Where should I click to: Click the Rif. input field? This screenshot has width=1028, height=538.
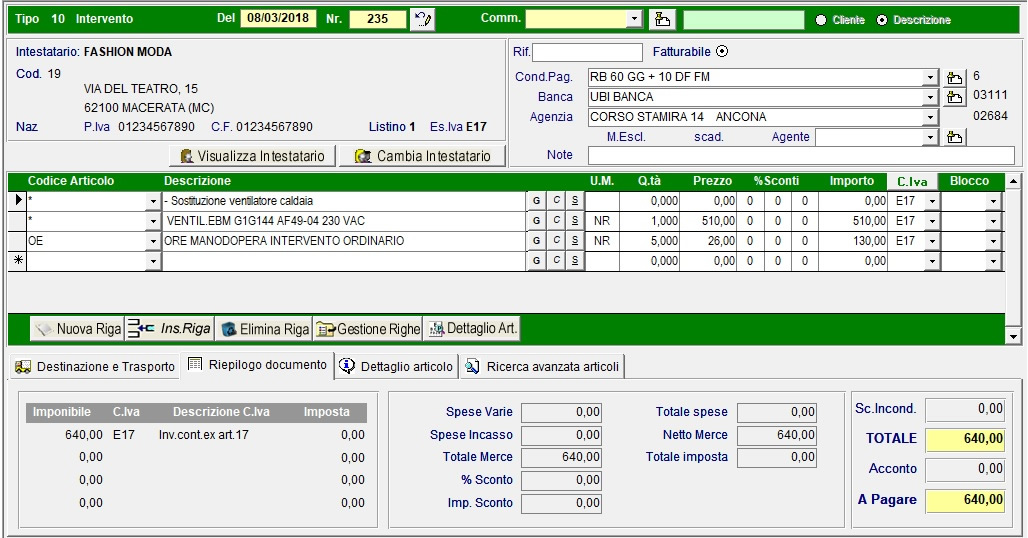(x=587, y=52)
